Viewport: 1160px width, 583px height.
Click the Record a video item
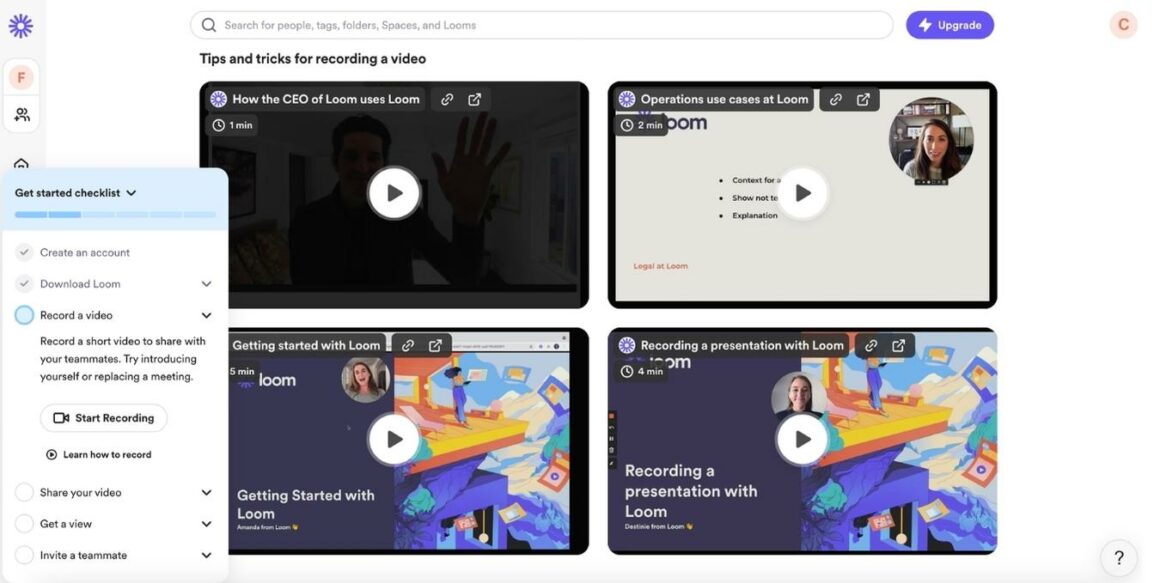pyautogui.click(x=76, y=315)
